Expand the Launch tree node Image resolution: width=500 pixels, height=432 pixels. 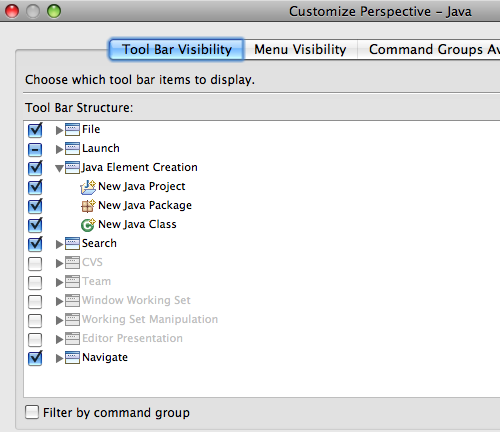click(x=59, y=149)
